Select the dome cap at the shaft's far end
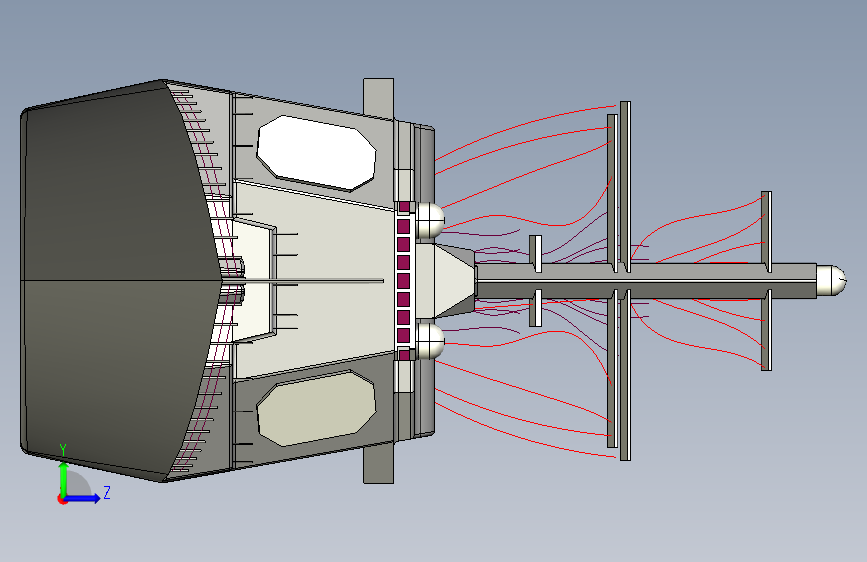Screen dimensions: 867x562 click(831, 280)
